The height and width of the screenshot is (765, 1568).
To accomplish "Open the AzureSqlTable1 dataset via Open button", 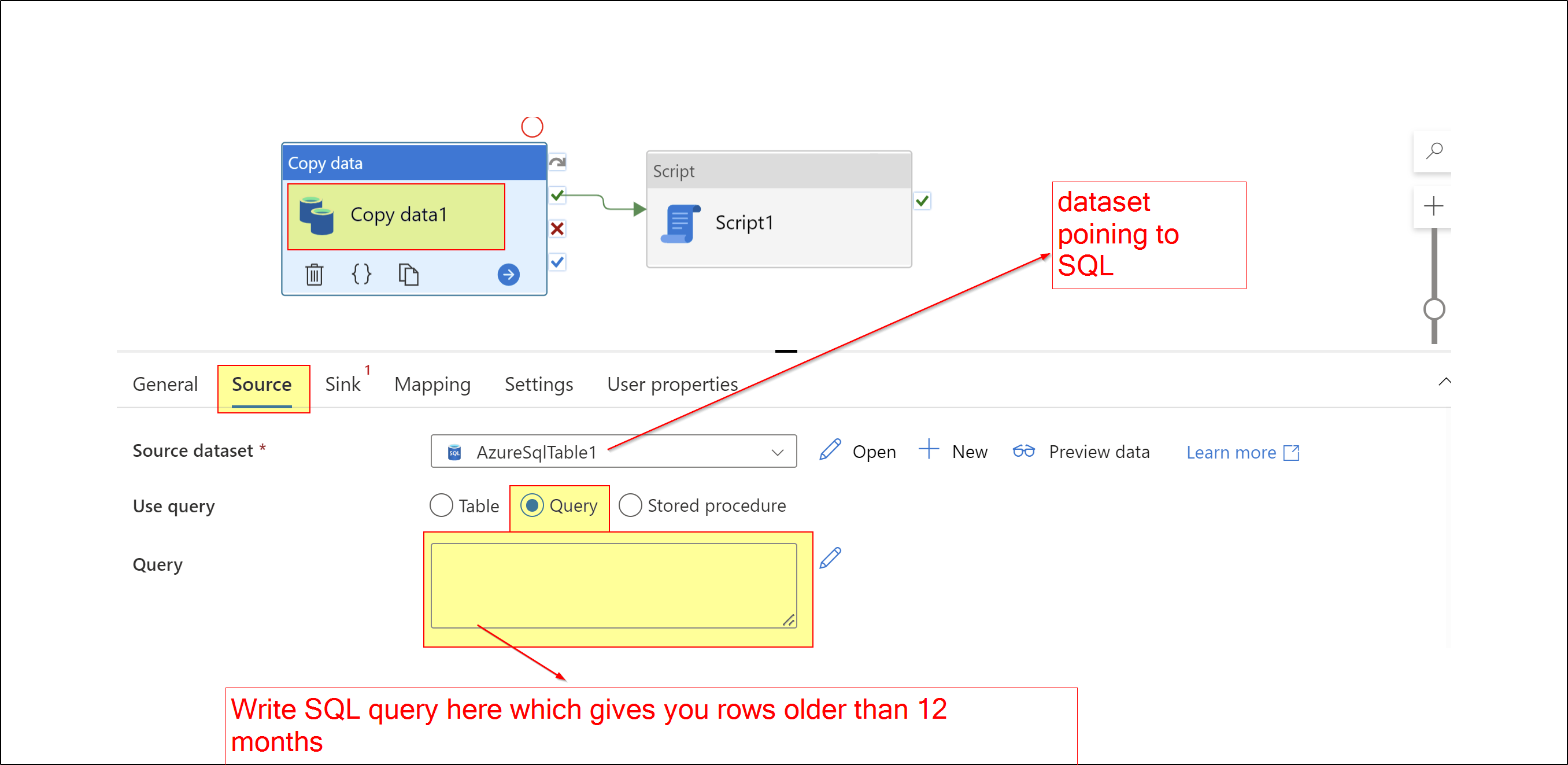I will click(x=860, y=451).
